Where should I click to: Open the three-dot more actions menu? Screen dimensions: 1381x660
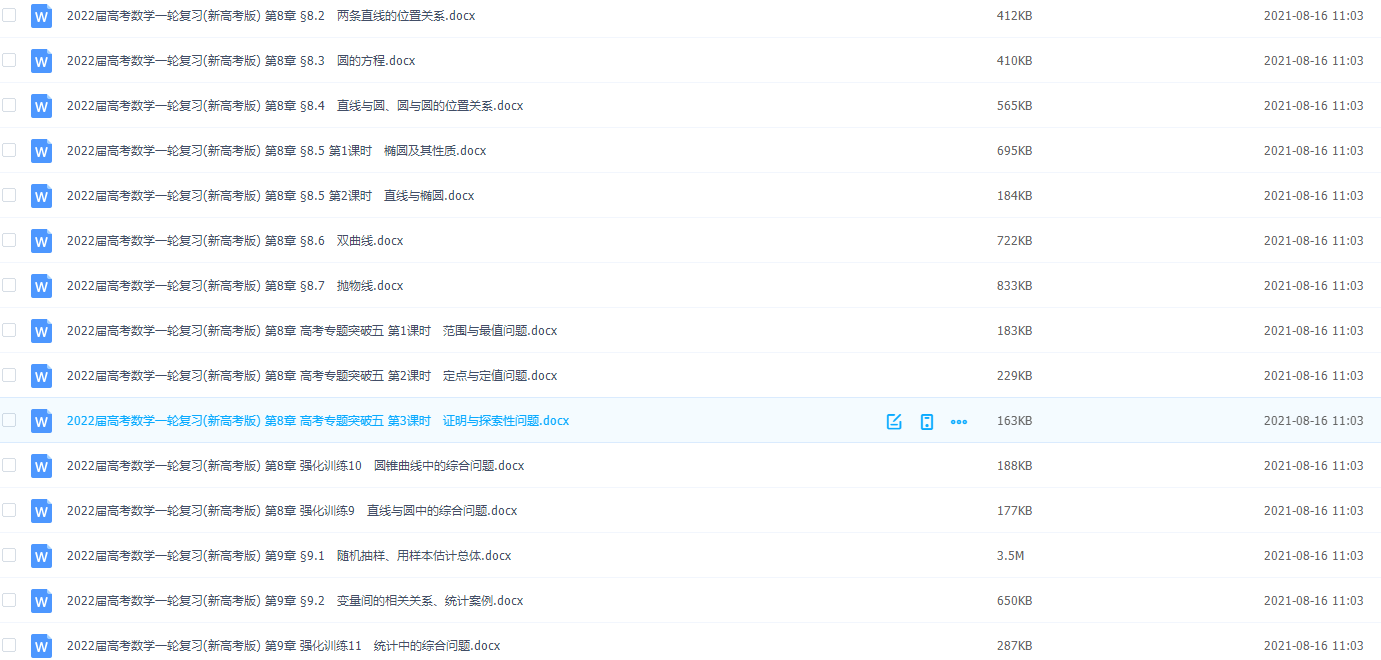pos(958,421)
